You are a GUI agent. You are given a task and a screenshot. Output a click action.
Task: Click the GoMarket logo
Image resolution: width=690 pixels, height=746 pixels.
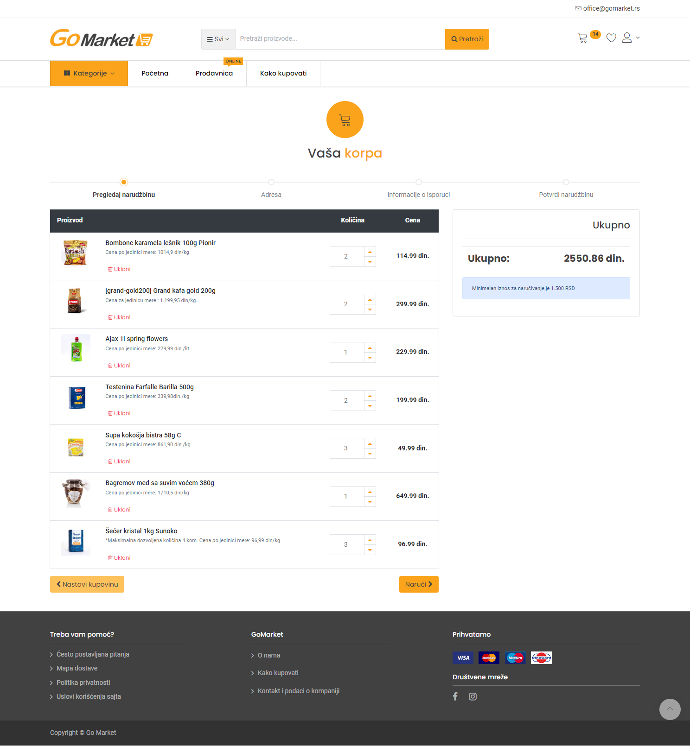click(x=101, y=38)
